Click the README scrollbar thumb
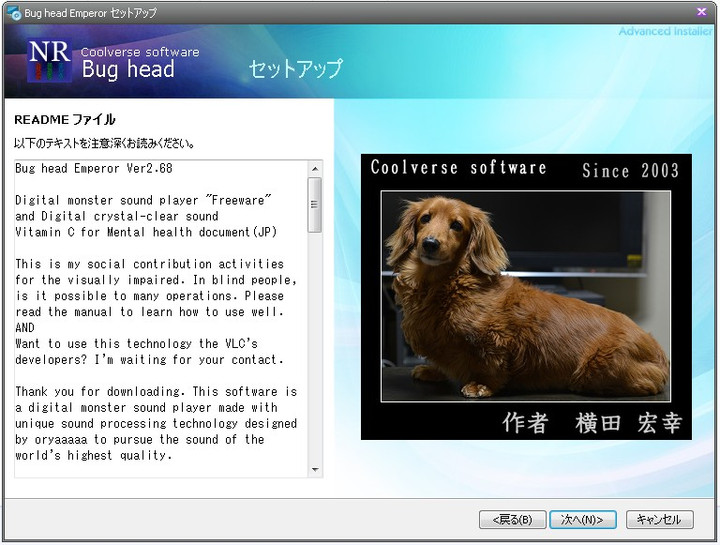Viewport: 720px width, 545px height. tap(315, 204)
